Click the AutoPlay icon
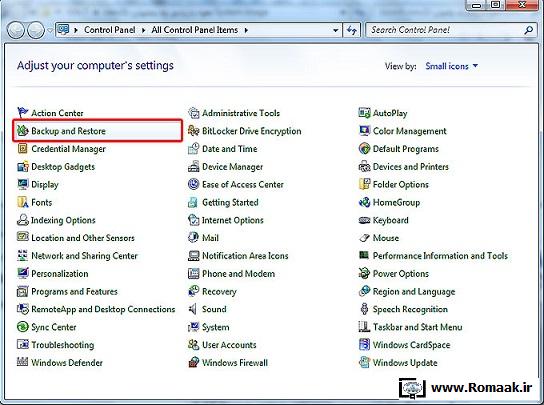544x405 pixels. click(x=364, y=112)
